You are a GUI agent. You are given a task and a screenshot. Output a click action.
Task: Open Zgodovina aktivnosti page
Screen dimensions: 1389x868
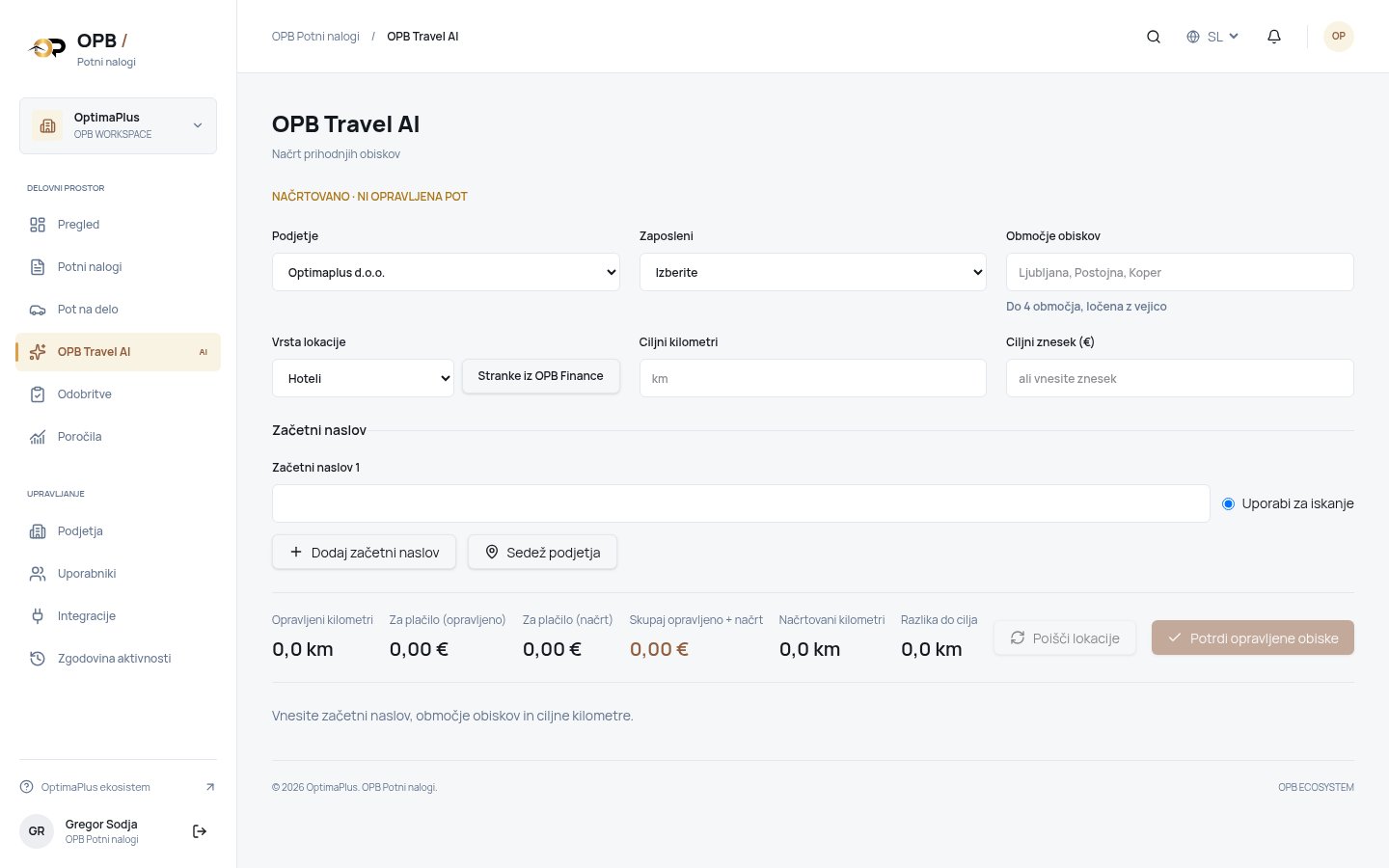(118, 659)
